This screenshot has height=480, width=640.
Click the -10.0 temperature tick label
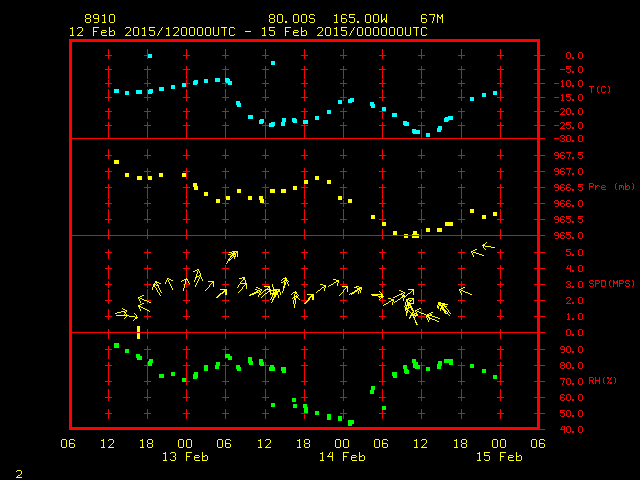pos(569,84)
